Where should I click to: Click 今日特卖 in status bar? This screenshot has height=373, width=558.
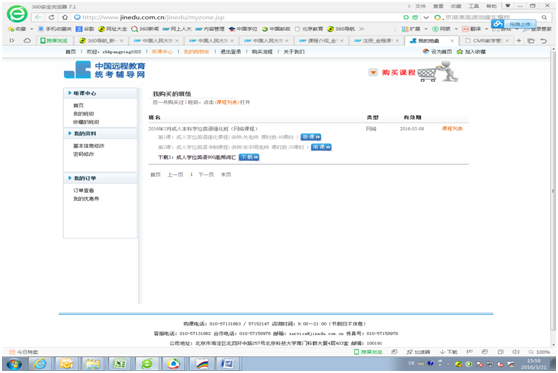pyautogui.click(x=24, y=352)
